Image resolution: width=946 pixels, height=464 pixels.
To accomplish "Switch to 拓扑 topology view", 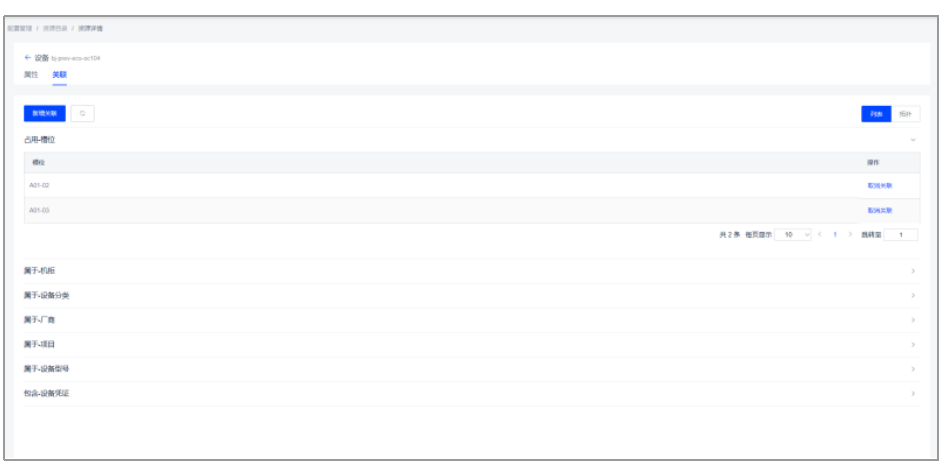I will (x=906, y=114).
